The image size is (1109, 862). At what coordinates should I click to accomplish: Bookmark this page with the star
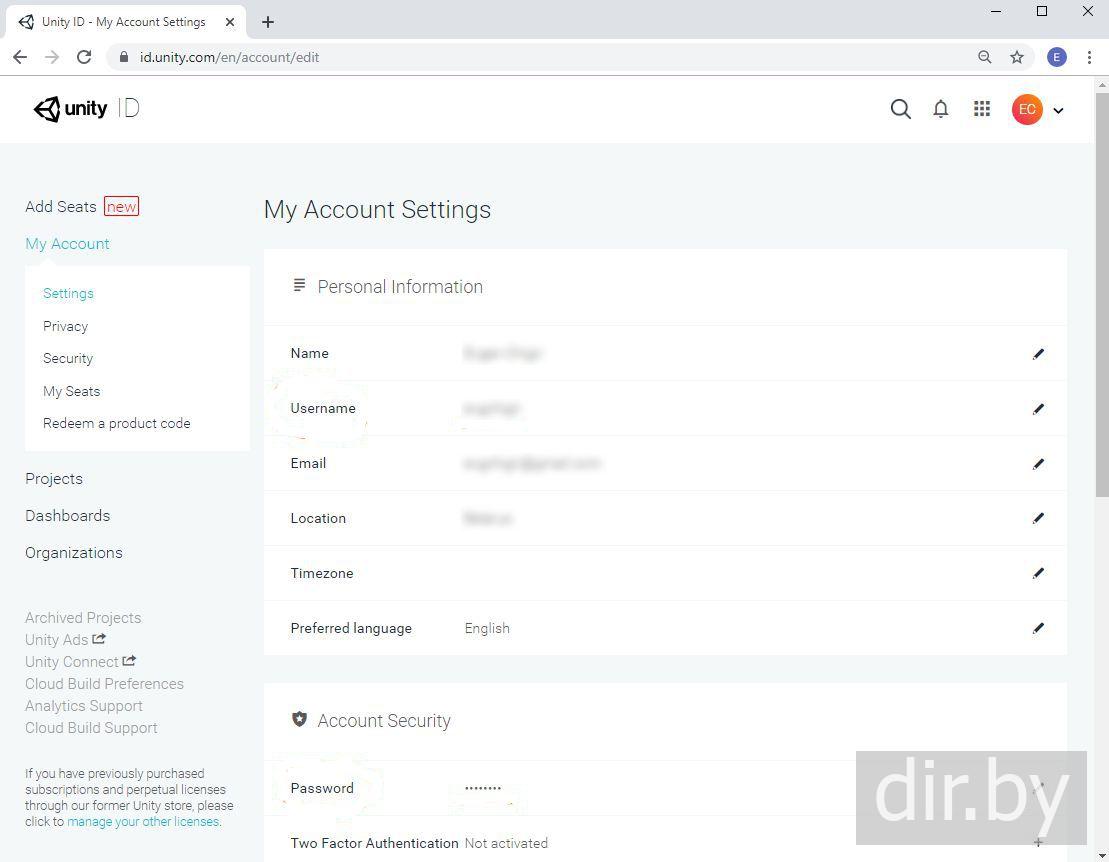tap(1017, 57)
